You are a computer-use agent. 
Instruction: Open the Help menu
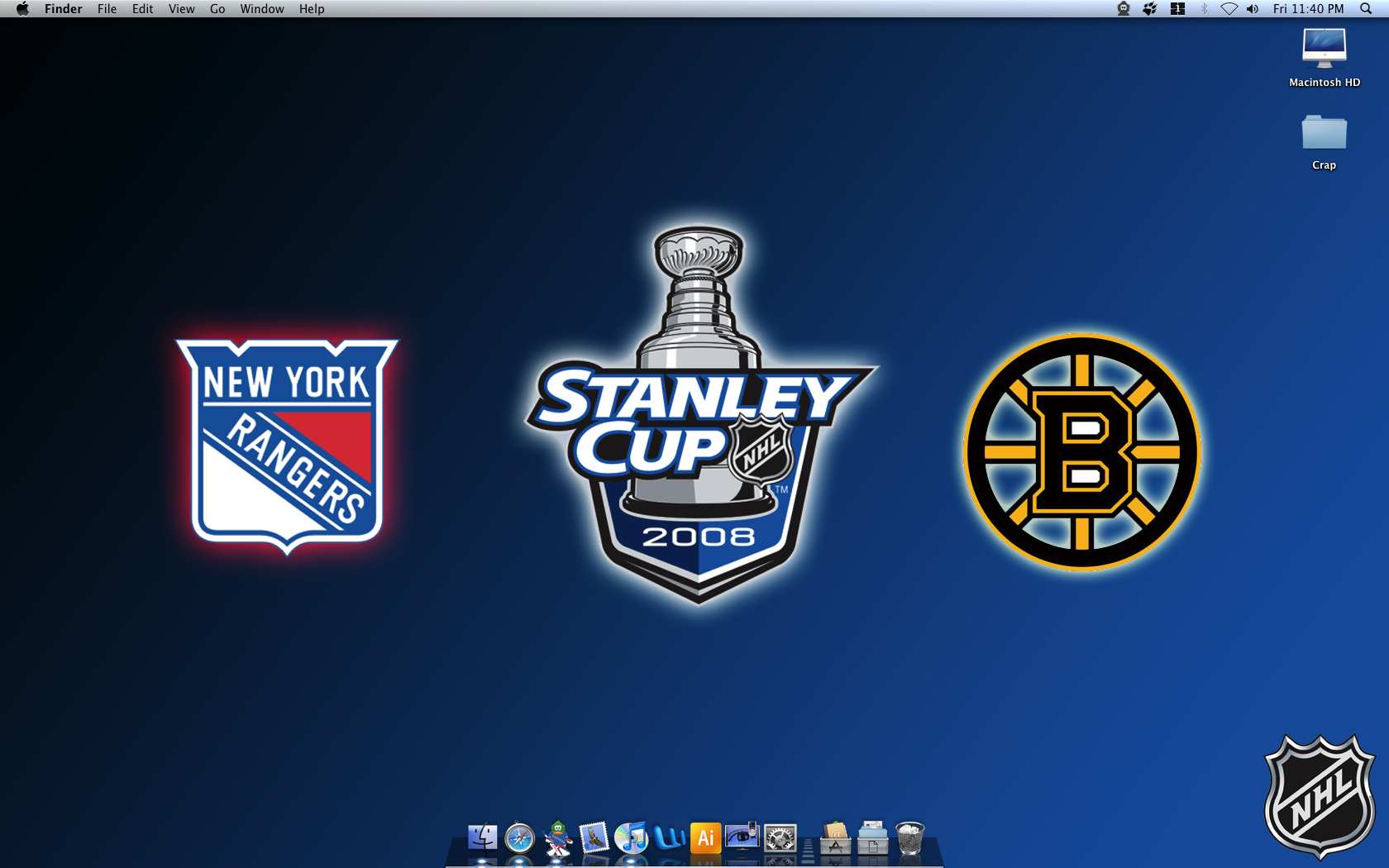(x=312, y=9)
